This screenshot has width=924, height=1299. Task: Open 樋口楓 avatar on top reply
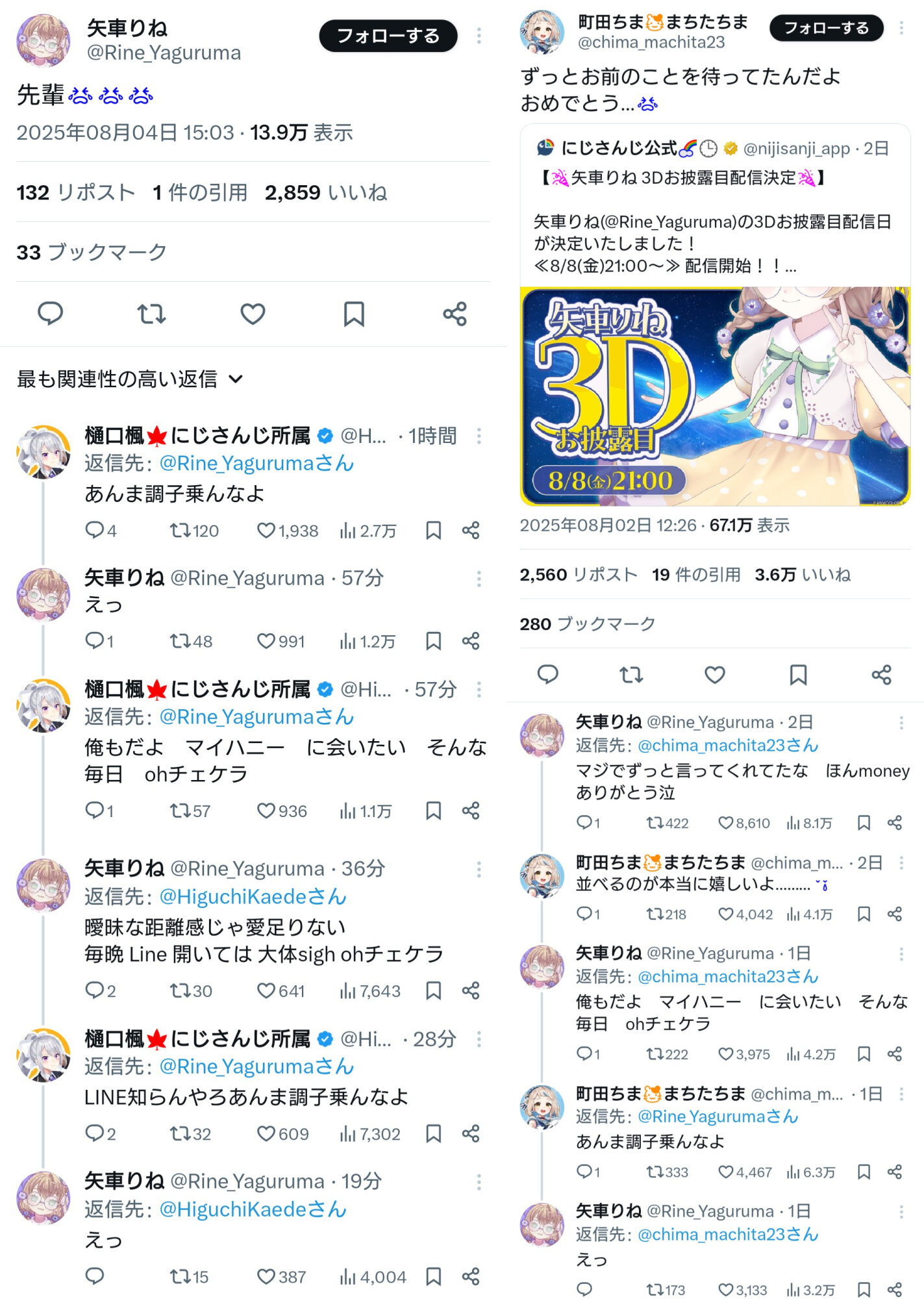pyautogui.click(x=44, y=452)
